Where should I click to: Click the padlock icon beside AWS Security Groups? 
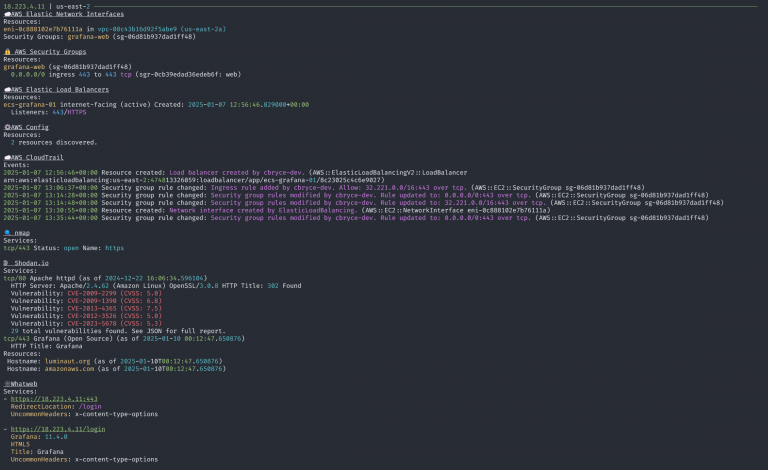coord(7,51)
